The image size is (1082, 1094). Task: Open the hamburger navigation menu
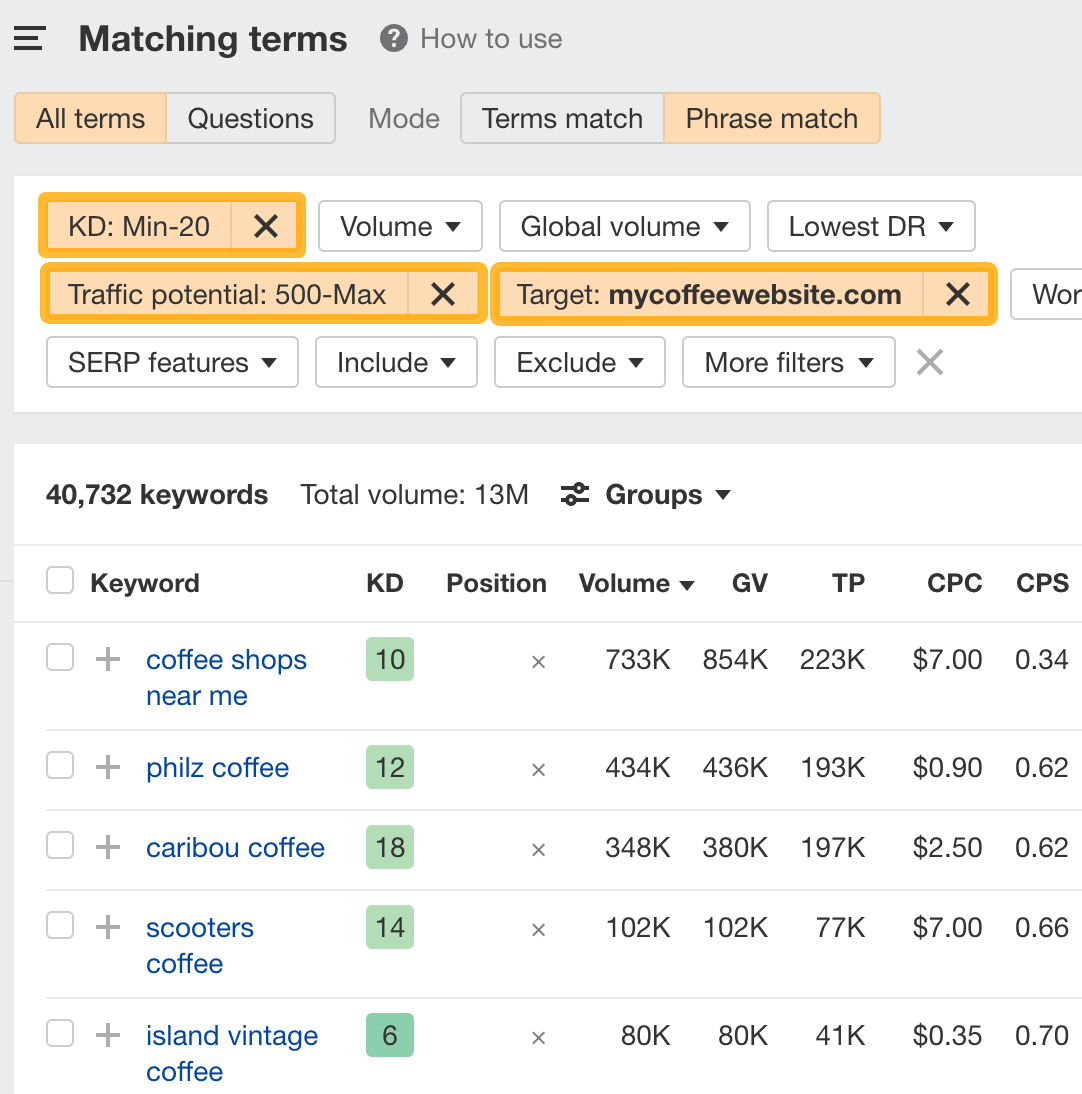[29, 37]
